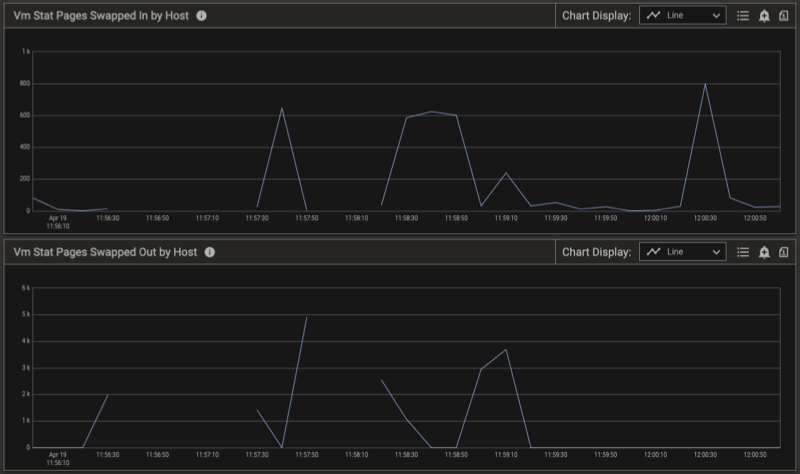
Task: Show legend list for Swapped In chart
Action: tap(743, 16)
